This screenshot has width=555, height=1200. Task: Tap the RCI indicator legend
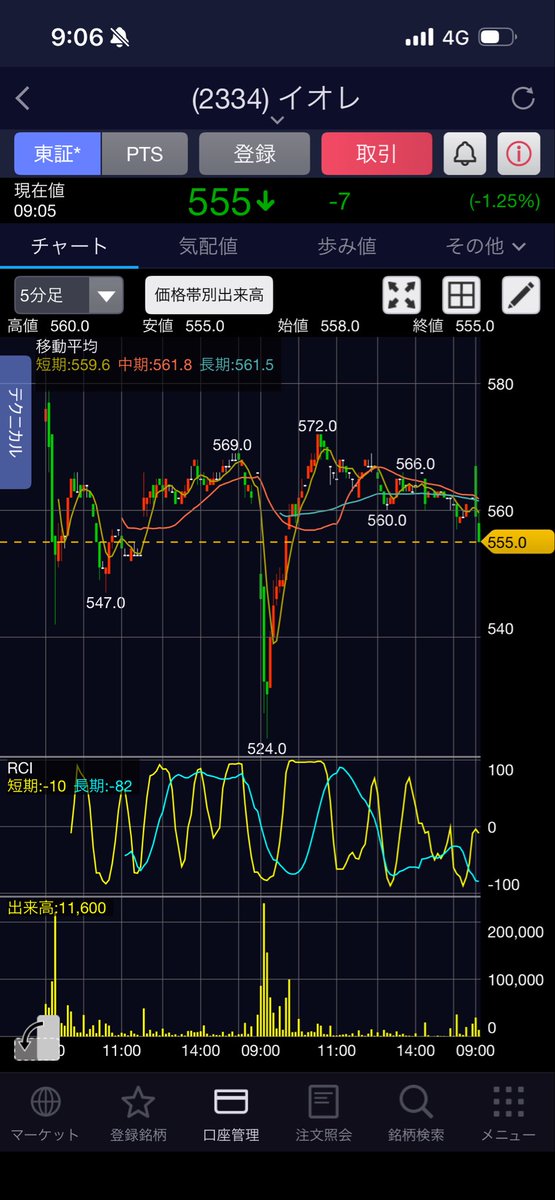pyautogui.click(x=21, y=767)
